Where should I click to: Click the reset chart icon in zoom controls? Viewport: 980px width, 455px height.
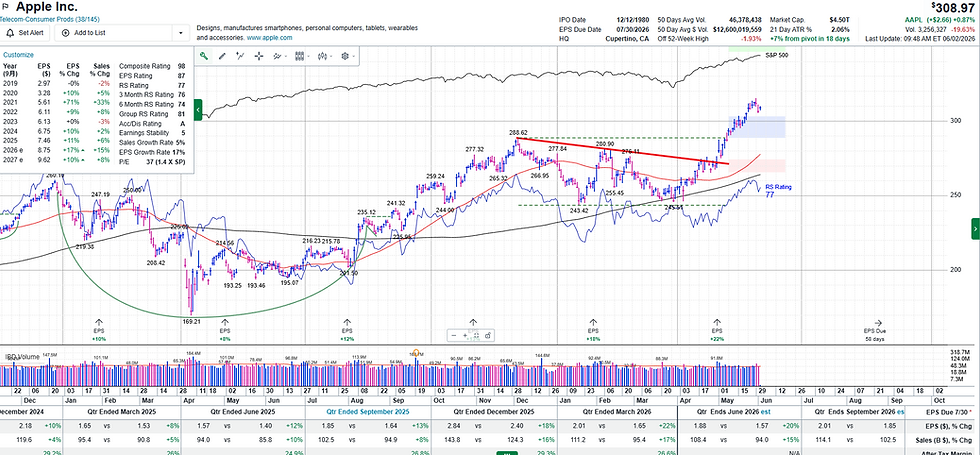click(488, 336)
